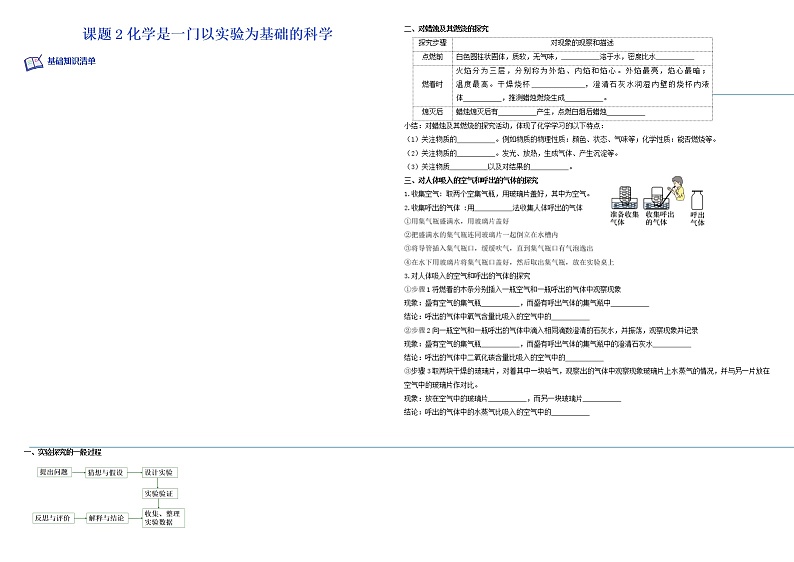Click the caption '准备收集气体'
The height and width of the screenshot is (562, 794).
point(624,218)
